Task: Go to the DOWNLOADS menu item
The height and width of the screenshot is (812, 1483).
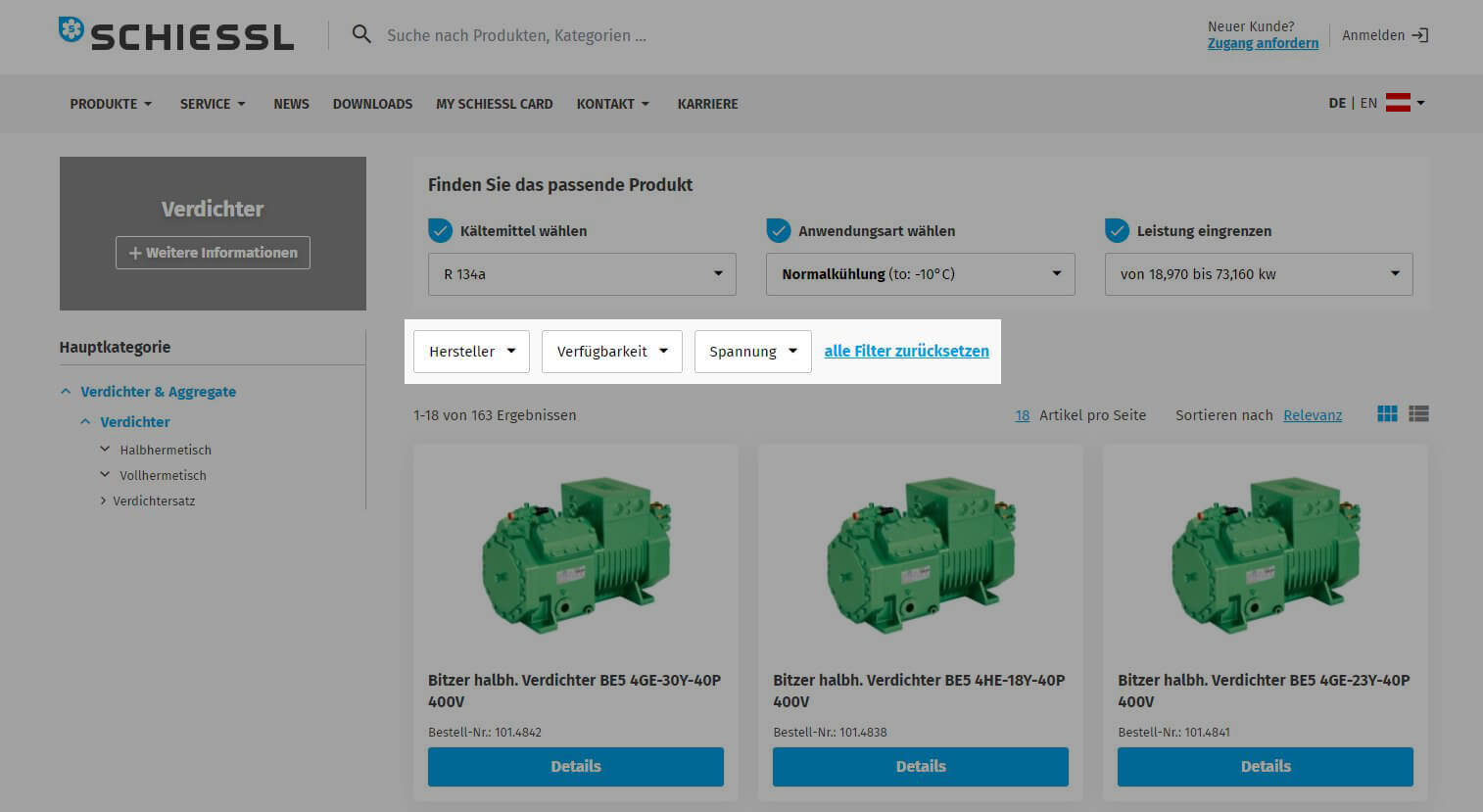Action: coord(372,104)
